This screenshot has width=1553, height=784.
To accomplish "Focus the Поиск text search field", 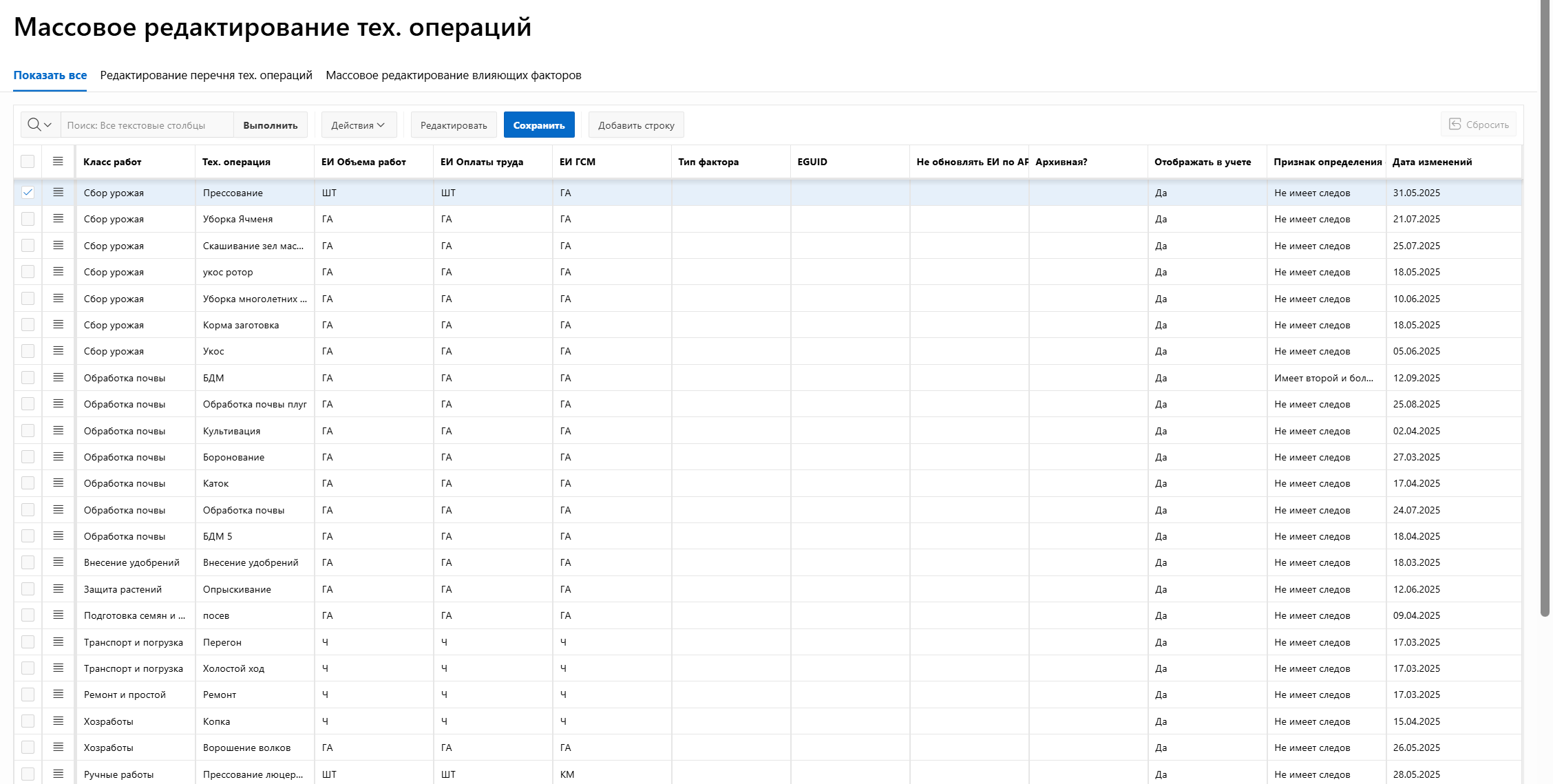I will (x=147, y=125).
